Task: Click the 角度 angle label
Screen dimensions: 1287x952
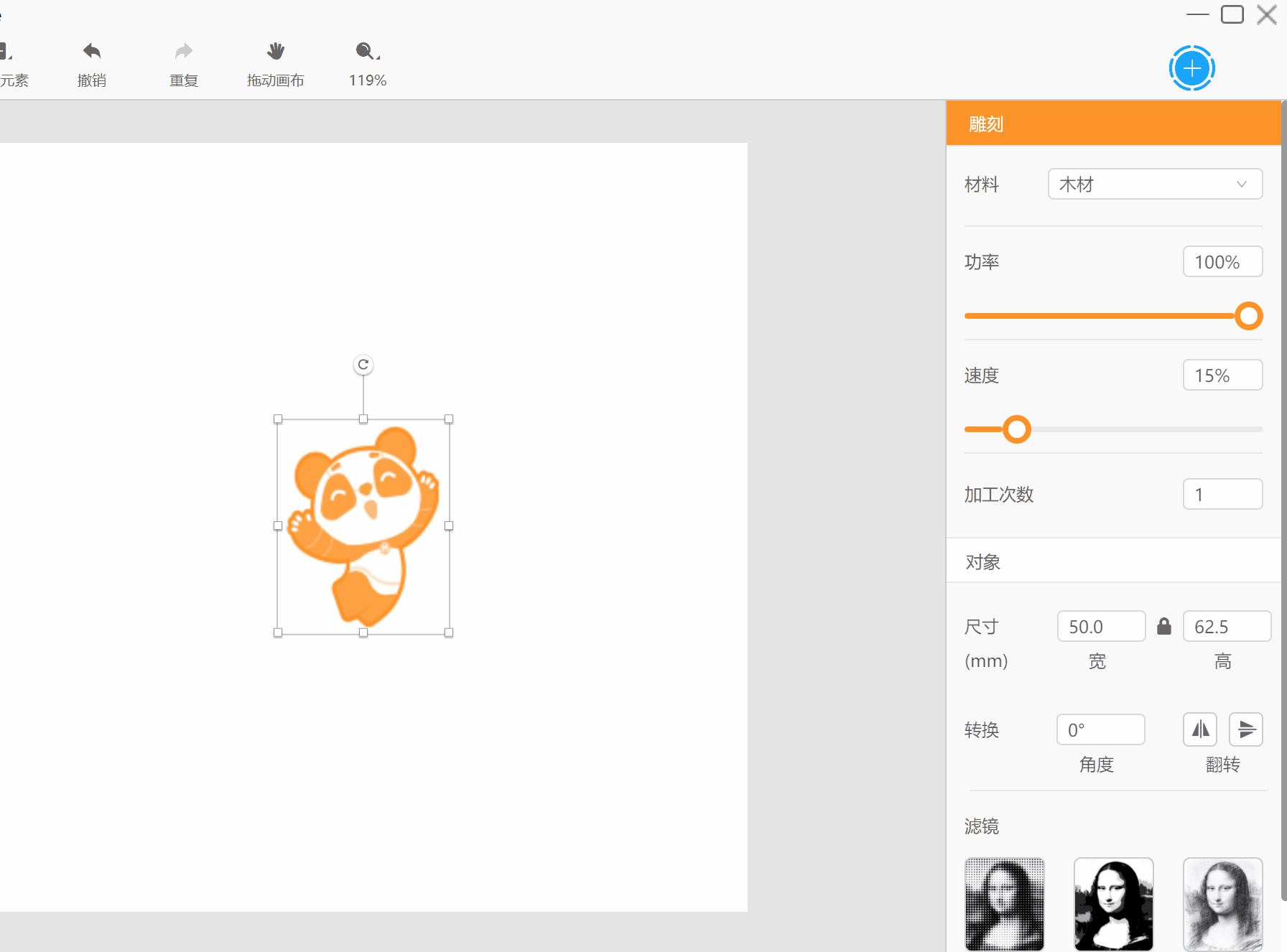Action: click(x=1097, y=765)
